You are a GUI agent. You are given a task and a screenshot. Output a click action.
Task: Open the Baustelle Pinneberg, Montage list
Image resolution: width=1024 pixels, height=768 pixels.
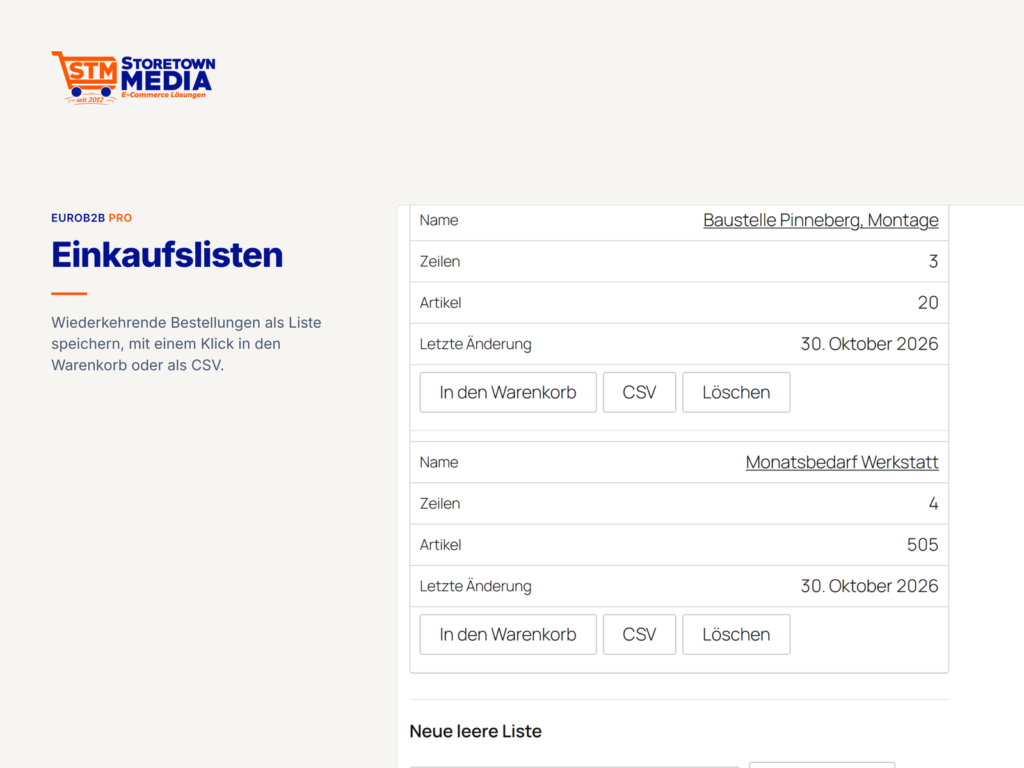pos(820,220)
